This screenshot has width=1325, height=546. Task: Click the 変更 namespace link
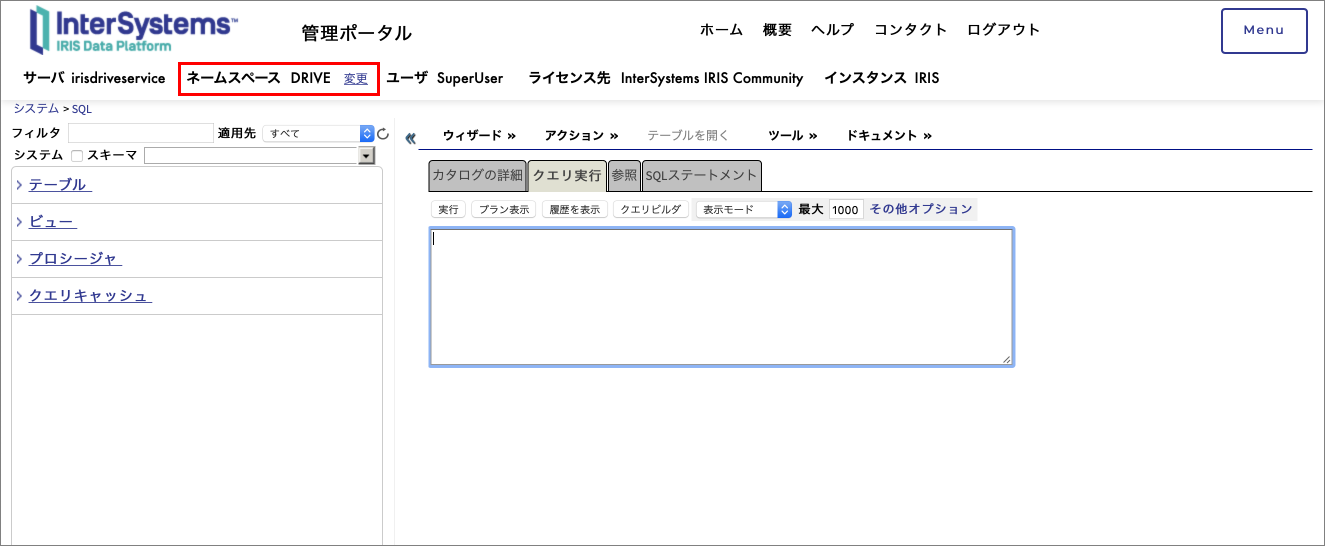pos(356,78)
